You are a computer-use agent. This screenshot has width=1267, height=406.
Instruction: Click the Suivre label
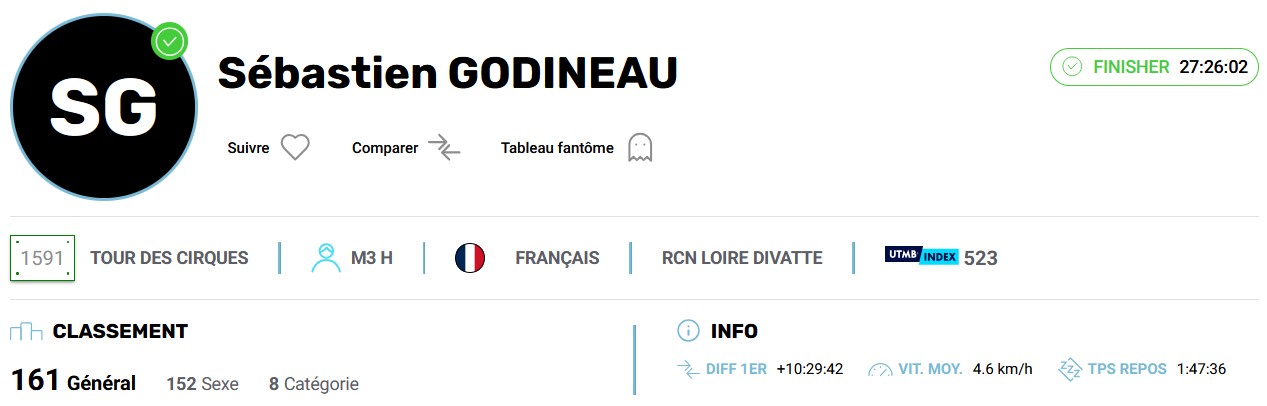pos(249,148)
